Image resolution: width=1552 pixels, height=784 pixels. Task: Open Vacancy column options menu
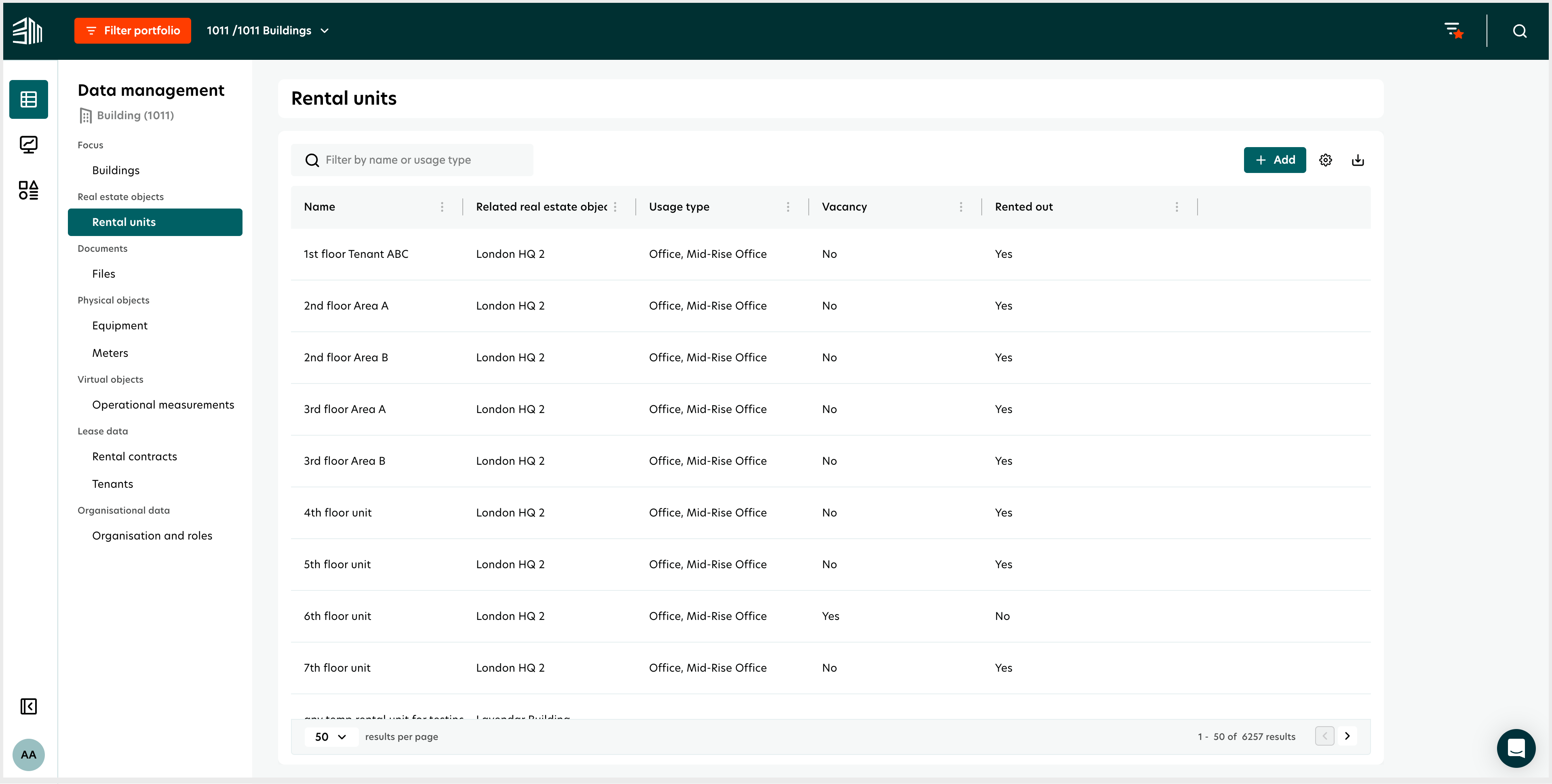960,207
